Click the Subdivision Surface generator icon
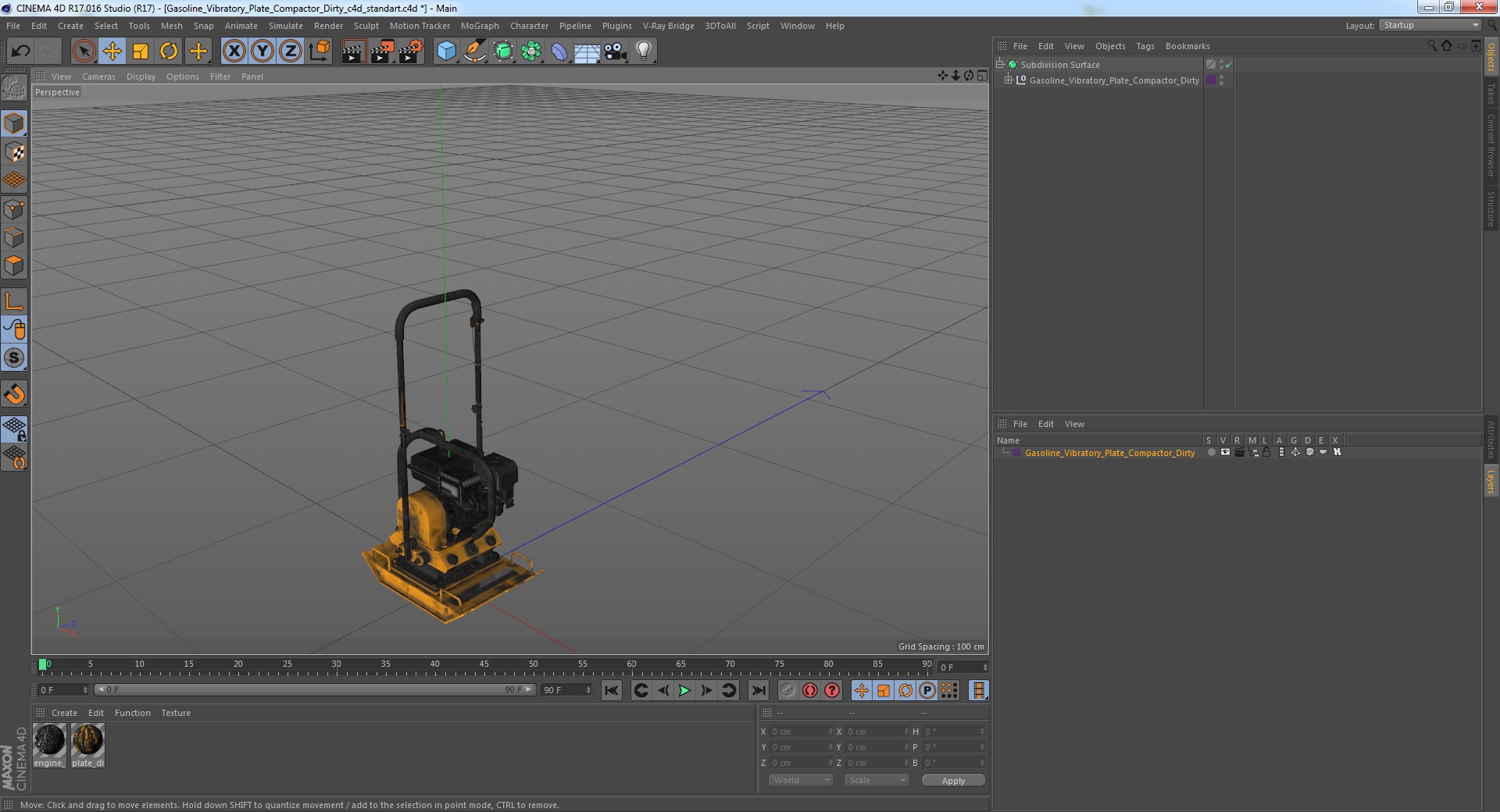Screen dimensions: 1500x812 click(503, 52)
